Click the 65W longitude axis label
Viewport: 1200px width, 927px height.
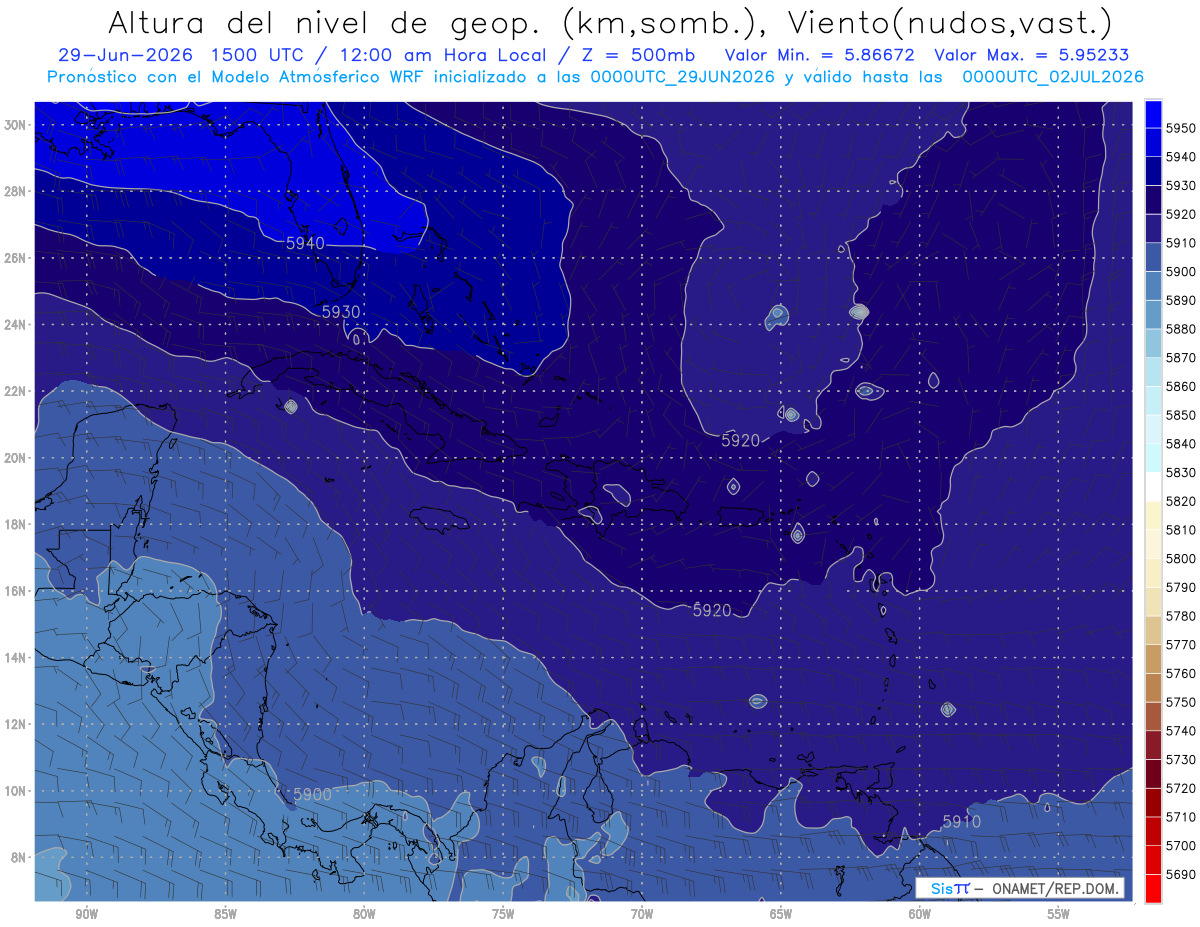coord(781,914)
